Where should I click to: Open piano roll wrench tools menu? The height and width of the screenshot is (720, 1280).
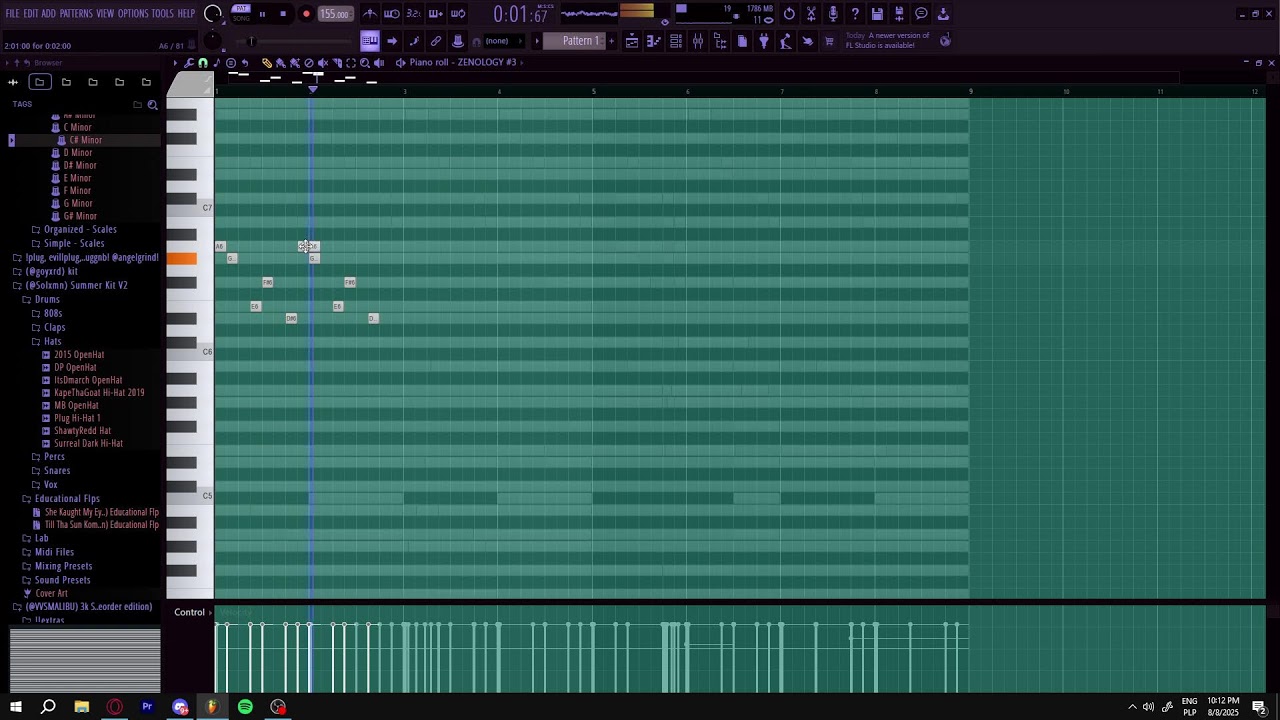click(189, 63)
